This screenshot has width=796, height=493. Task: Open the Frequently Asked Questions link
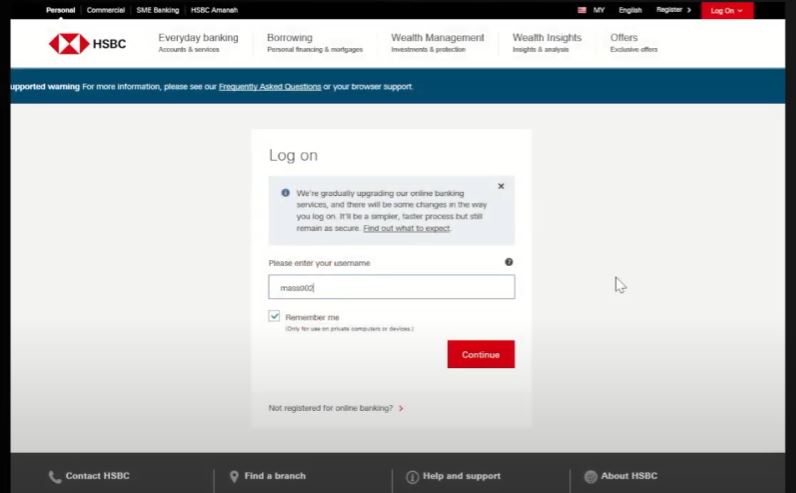click(x=270, y=87)
